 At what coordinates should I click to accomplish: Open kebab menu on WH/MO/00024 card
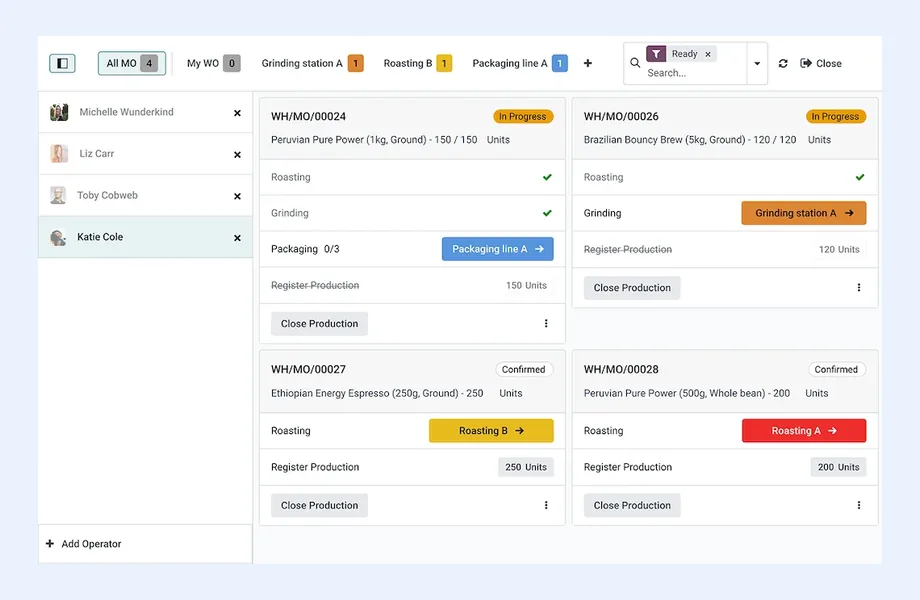546,324
